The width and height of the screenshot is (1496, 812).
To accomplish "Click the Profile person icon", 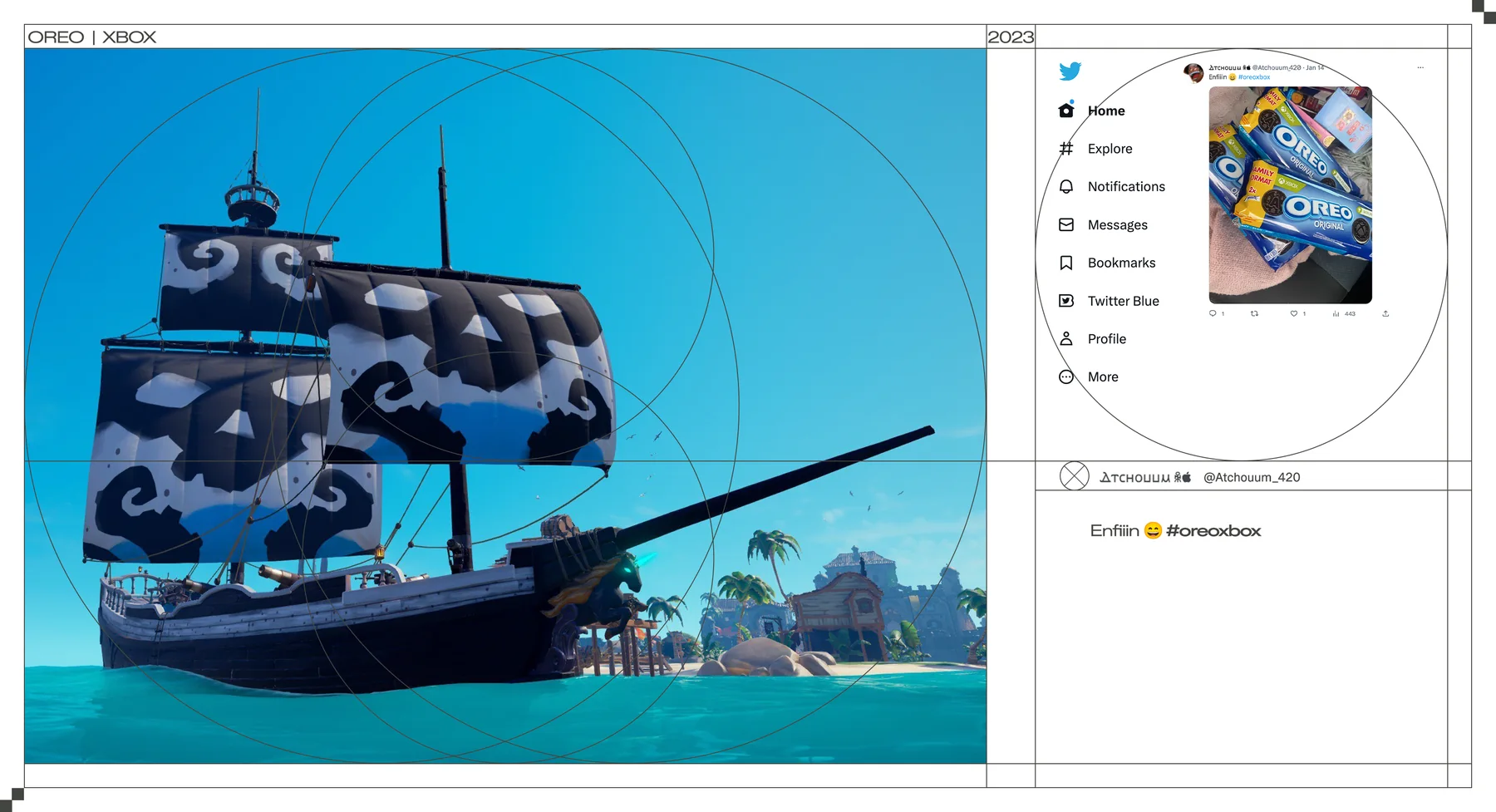I will [1066, 339].
